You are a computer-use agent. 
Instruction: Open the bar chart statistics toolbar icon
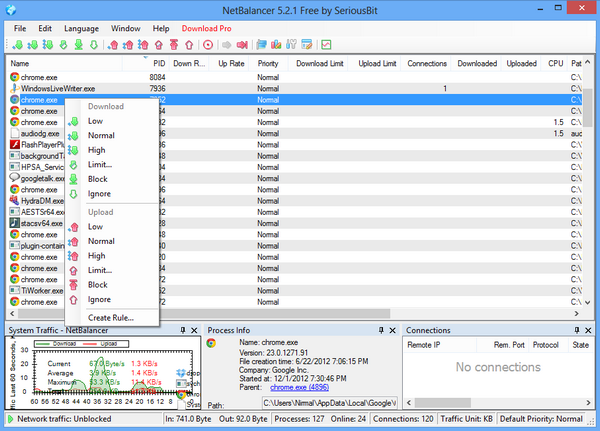(276, 45)
